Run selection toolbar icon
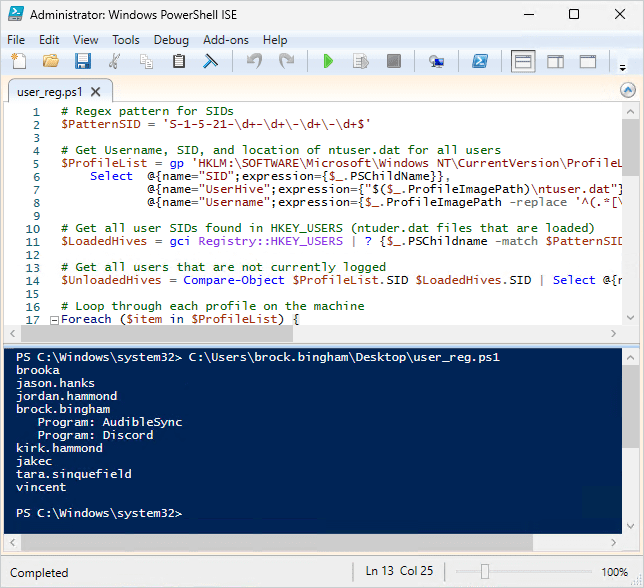The height and width of the screenshot is (588, 644). click(361, 61)
